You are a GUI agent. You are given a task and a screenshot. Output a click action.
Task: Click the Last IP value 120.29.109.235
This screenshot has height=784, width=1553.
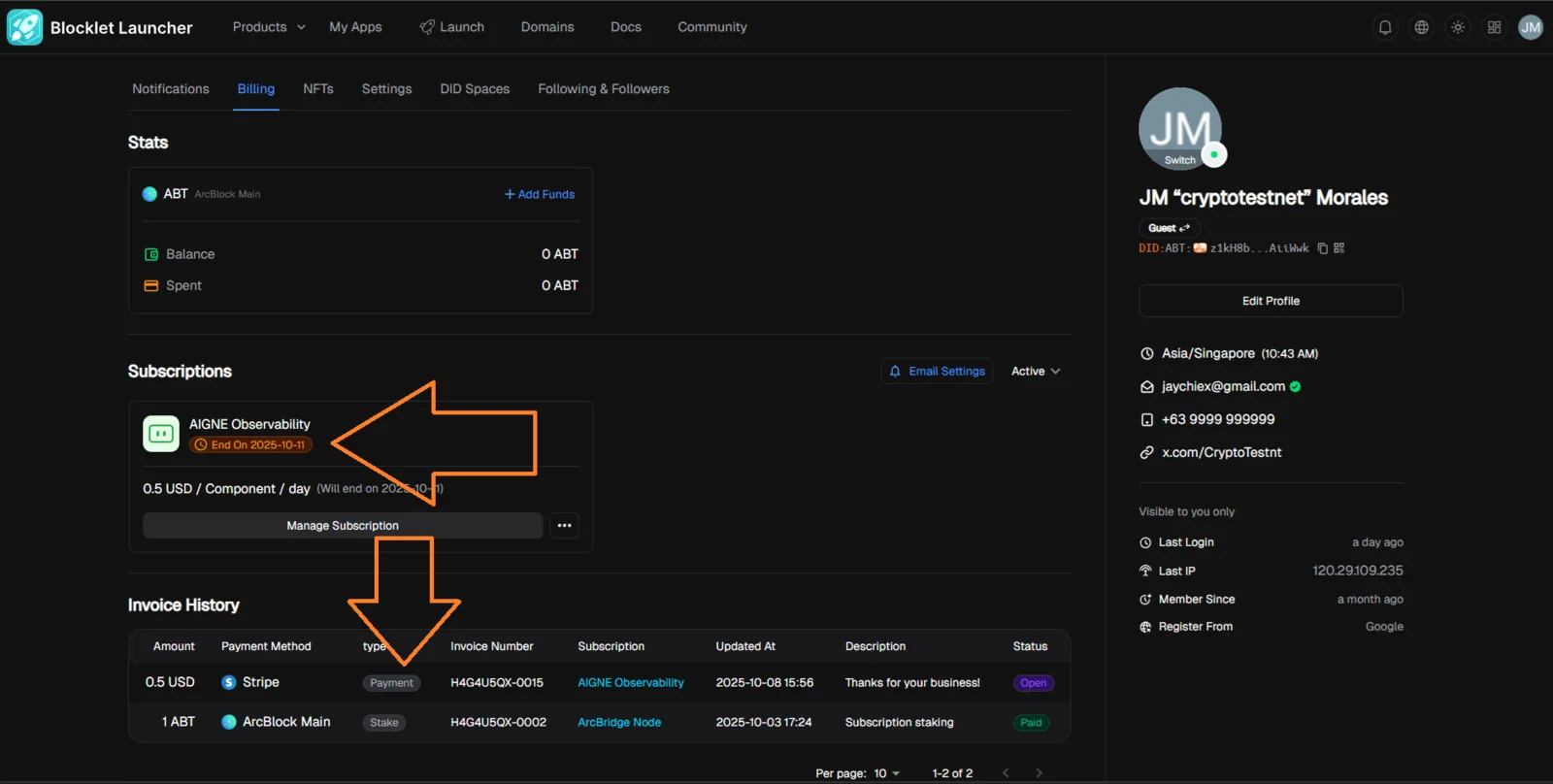tap(1358, 572)
